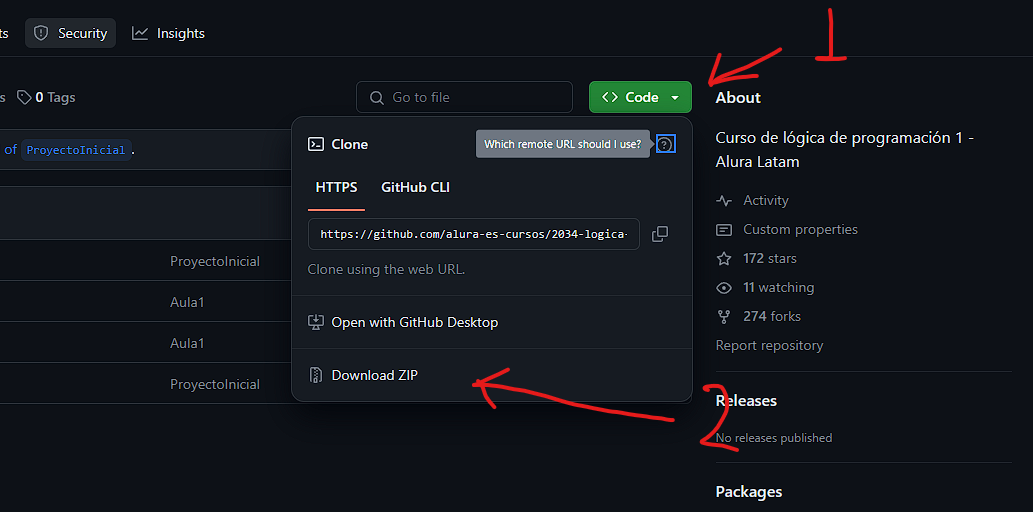Click the ZIP file icon
The height and width of the screenshot is (512, 1033).
coord(316,376)
